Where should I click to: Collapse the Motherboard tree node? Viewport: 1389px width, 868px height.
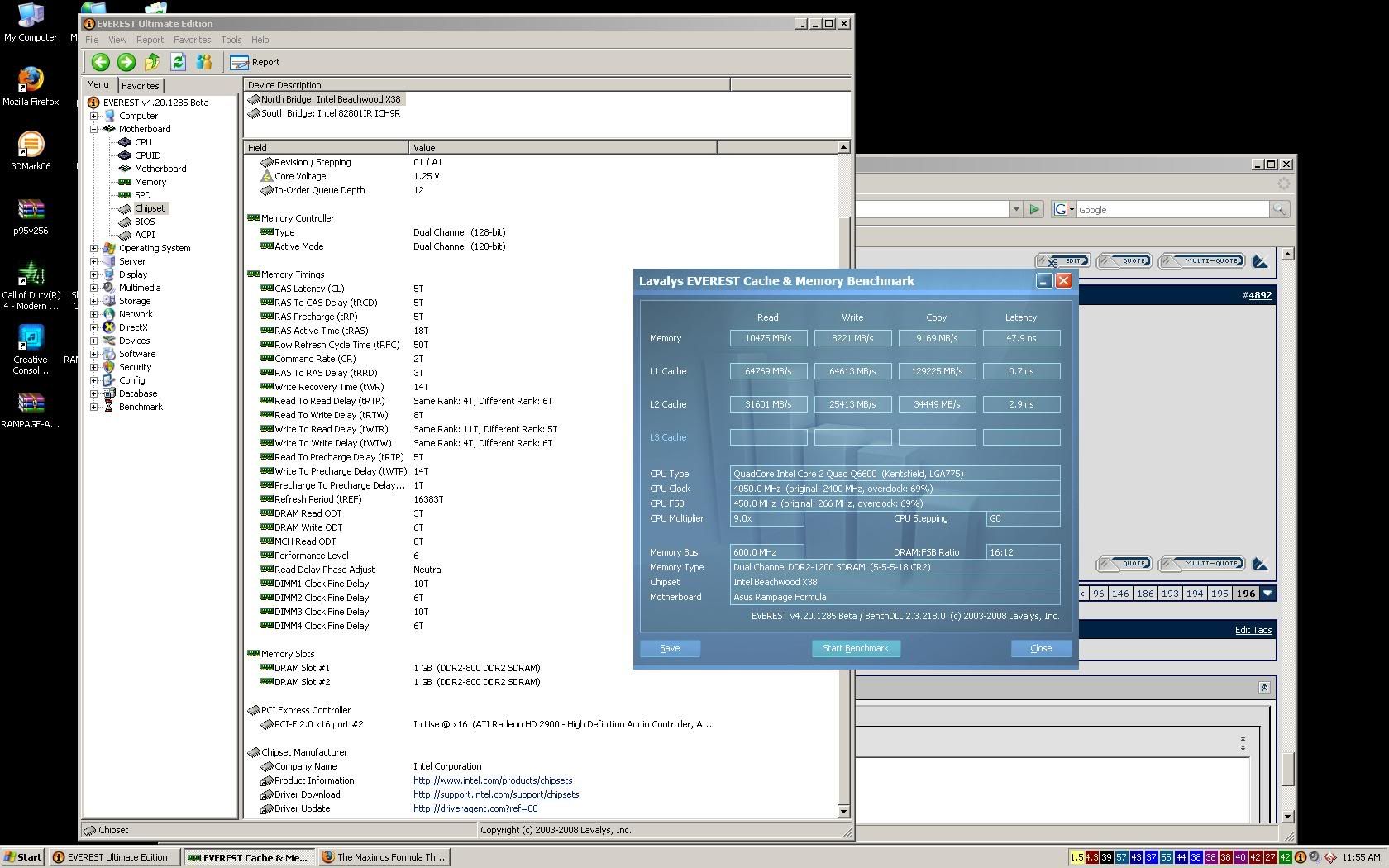pos(93,129)
